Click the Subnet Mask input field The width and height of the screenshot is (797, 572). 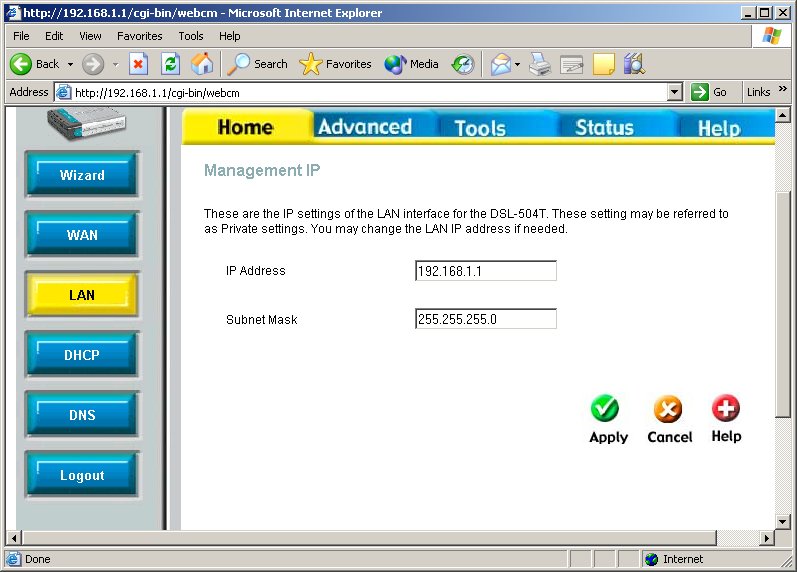486,319
